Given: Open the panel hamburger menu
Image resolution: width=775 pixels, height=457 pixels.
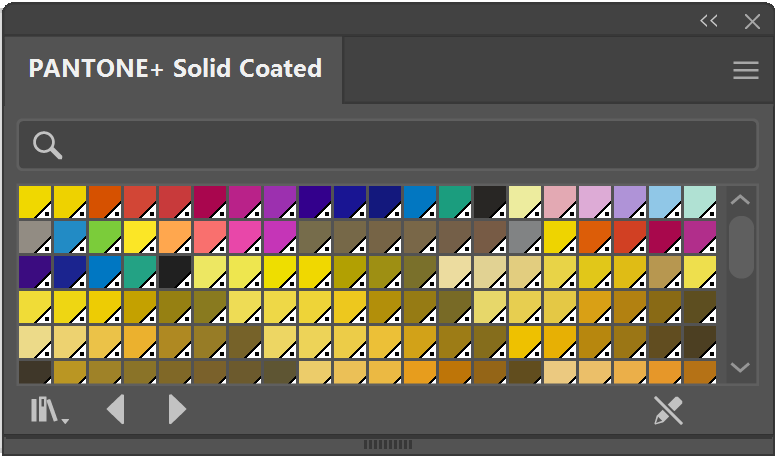Looking at the screenshot, I should click(x=746, y=70).
